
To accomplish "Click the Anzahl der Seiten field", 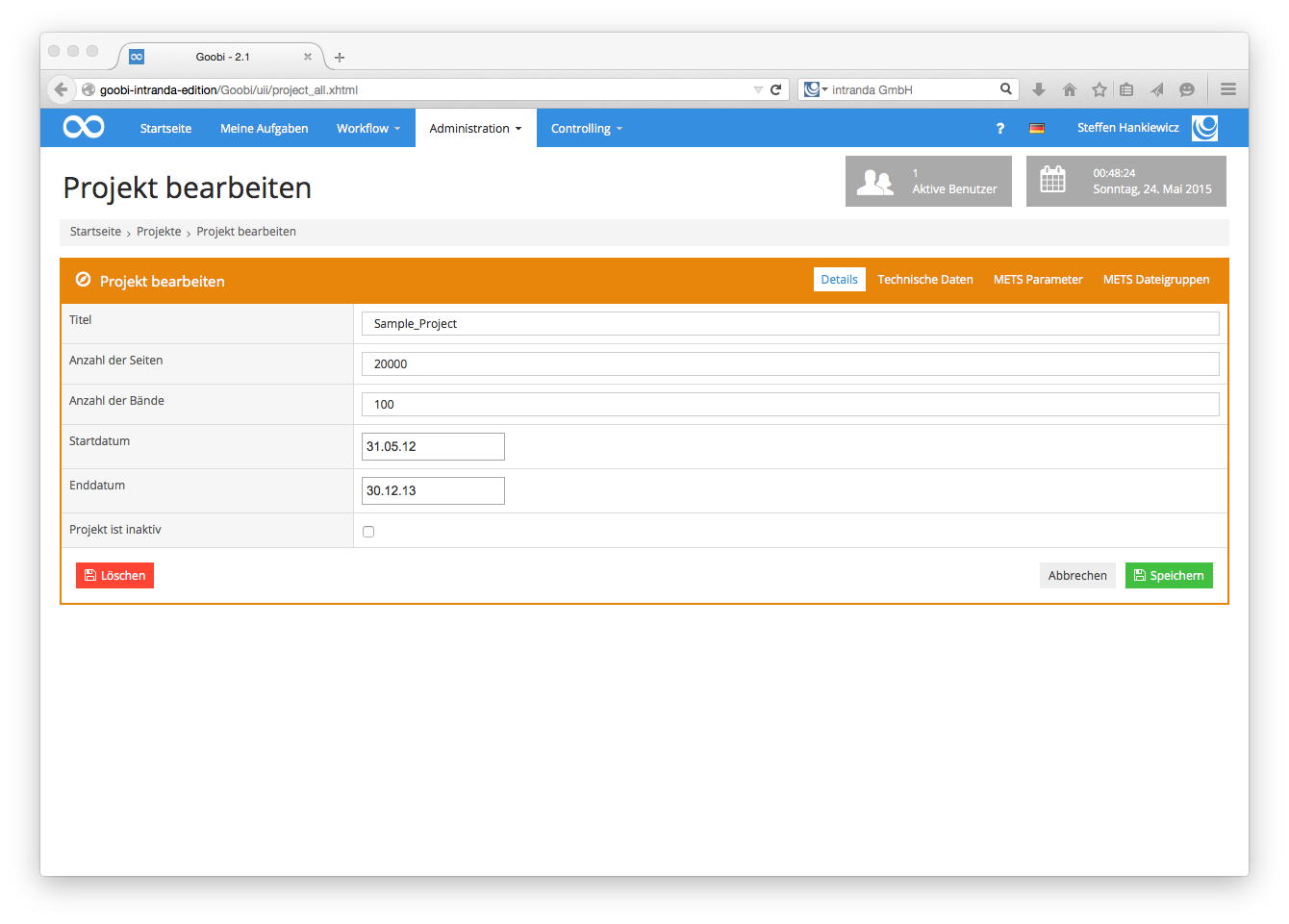I will pyautogui.click(x=791, y=364).
